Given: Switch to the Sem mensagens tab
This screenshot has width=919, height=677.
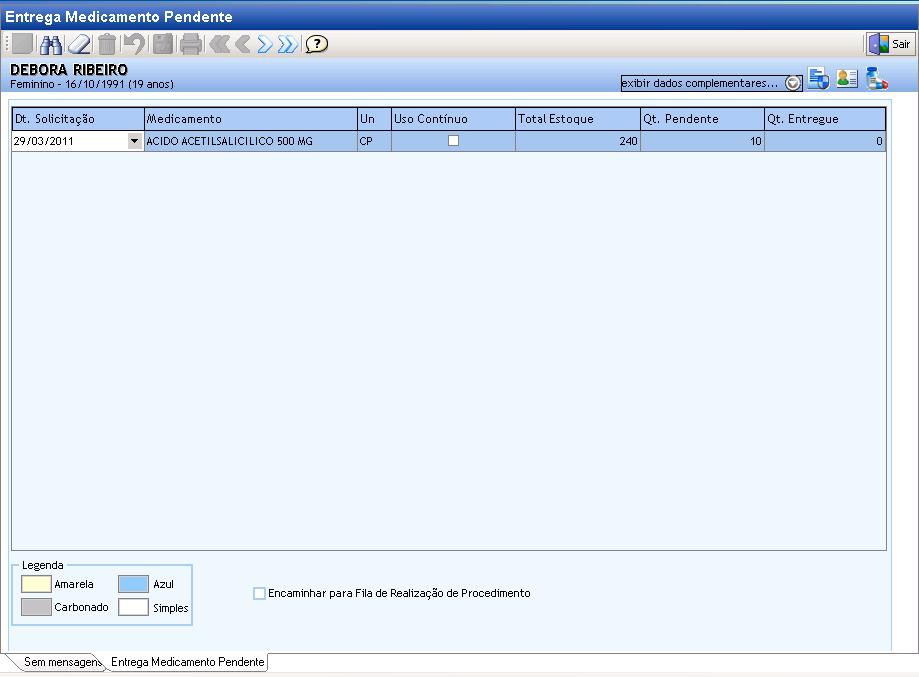Looking at the screenshot, I should pyautogui.click(x=62, y=662).
